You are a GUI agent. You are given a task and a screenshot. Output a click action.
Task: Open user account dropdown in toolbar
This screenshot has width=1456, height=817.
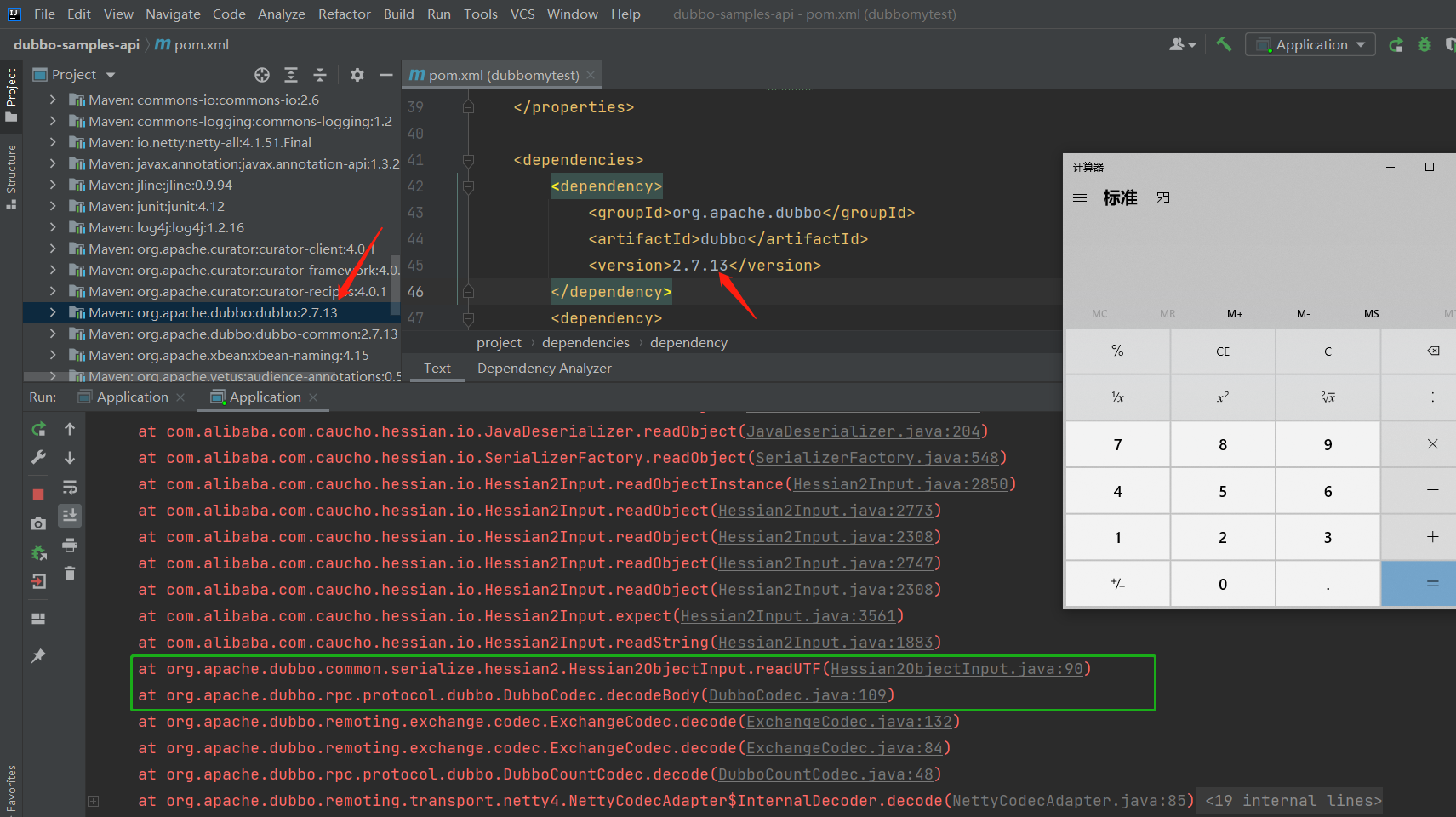(x=1183, y=44)
